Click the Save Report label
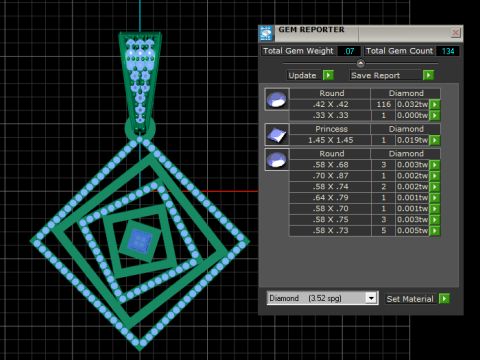This screenshot has width=480, height=360. tap(375, 75)
